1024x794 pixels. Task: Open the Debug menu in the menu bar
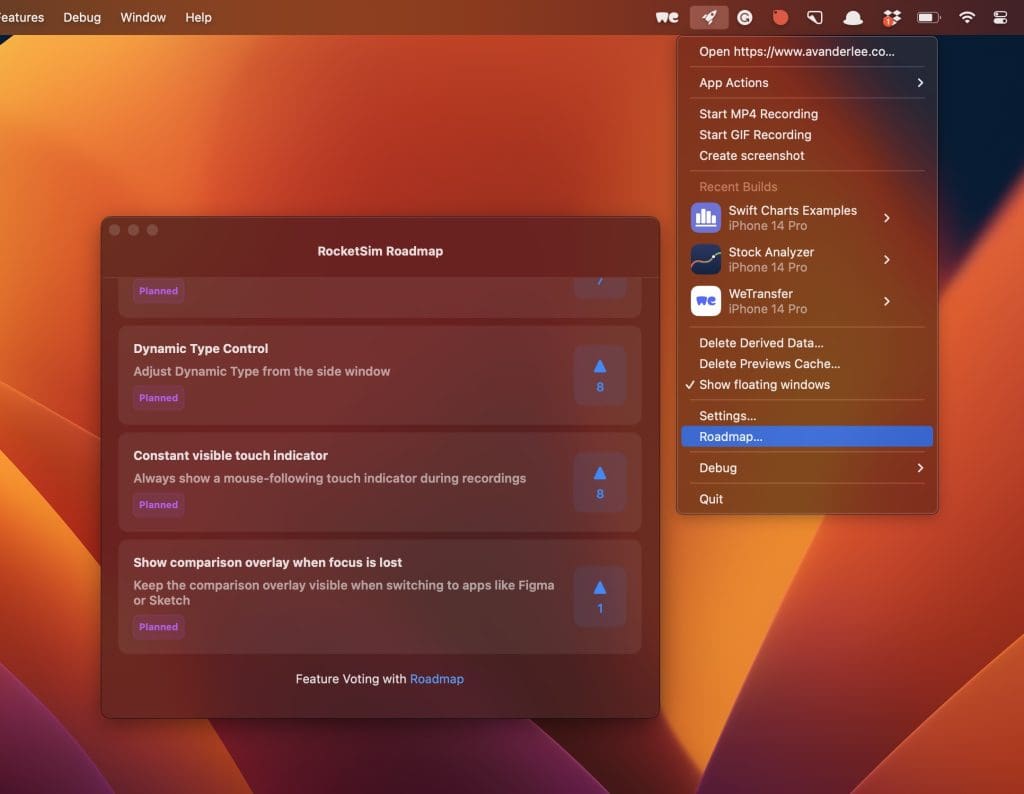82,18
